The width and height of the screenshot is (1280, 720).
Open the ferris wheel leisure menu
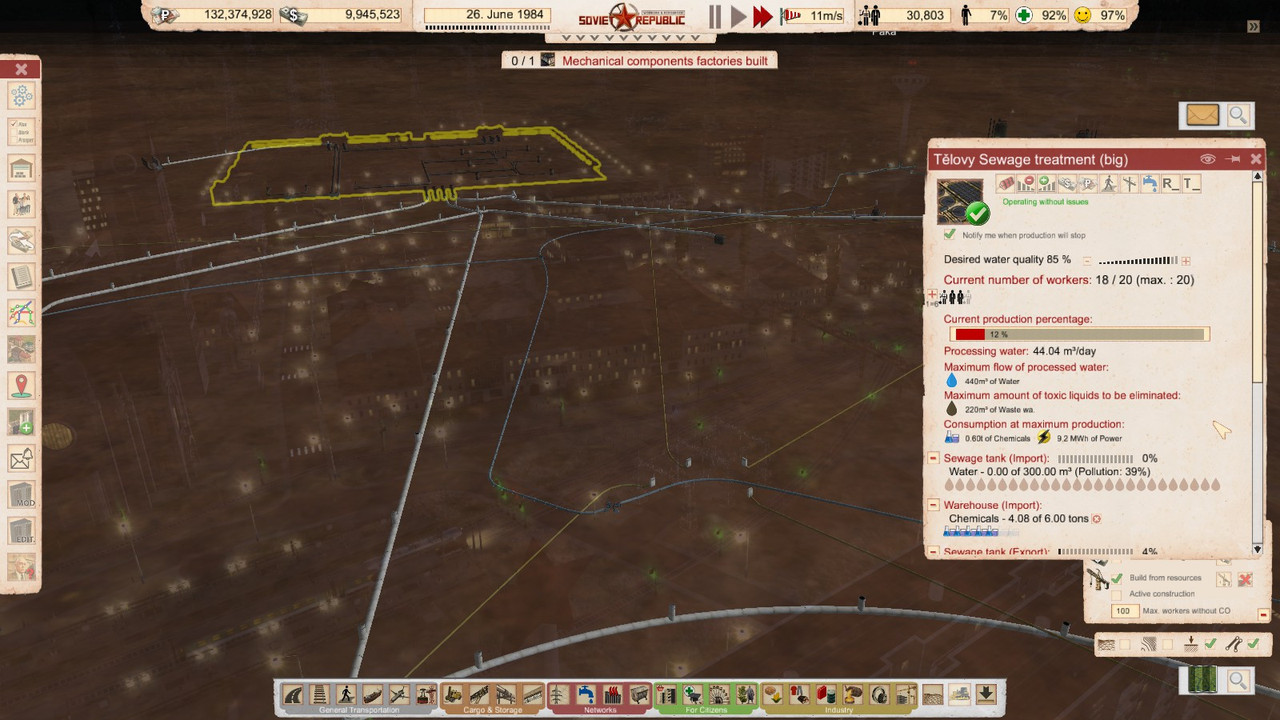pos(719,694)
